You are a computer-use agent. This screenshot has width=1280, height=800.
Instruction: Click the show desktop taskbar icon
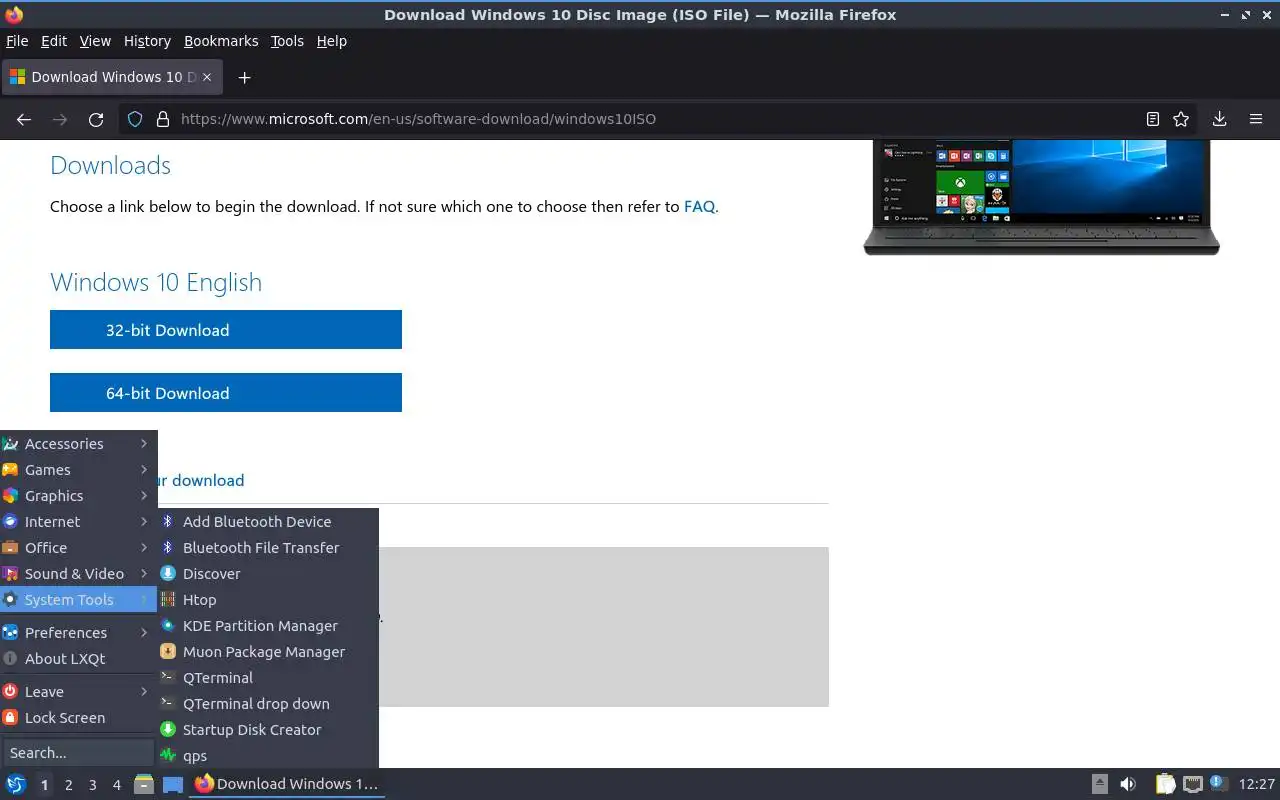[x=173, y=784]
